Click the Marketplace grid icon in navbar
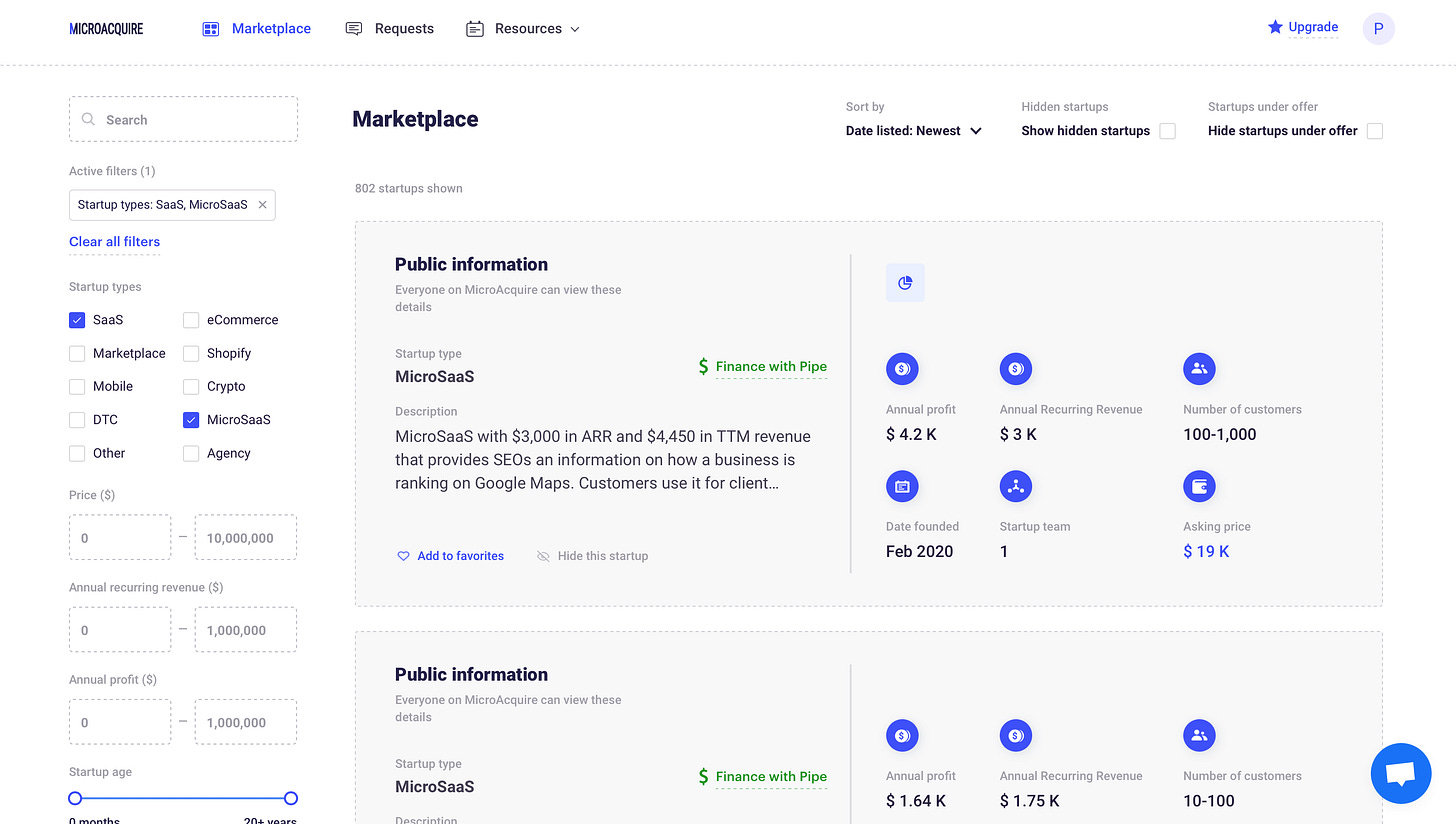The image size is (1456, 824). pyautogui.click(x=210, y=29)
